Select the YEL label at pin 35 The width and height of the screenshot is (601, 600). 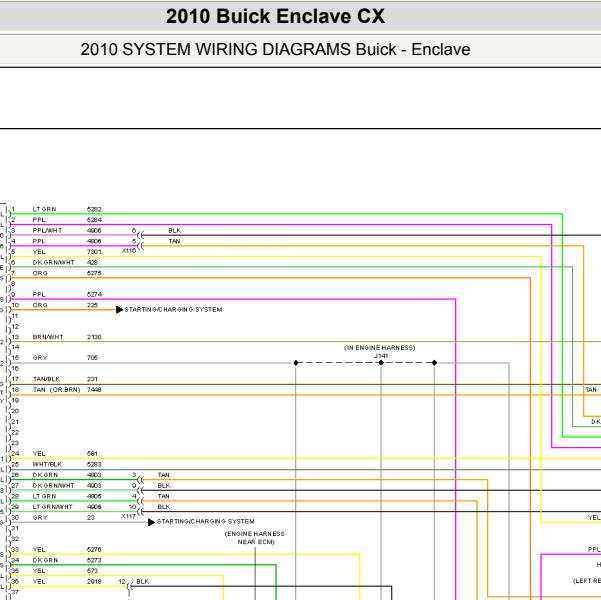point(39,571)
